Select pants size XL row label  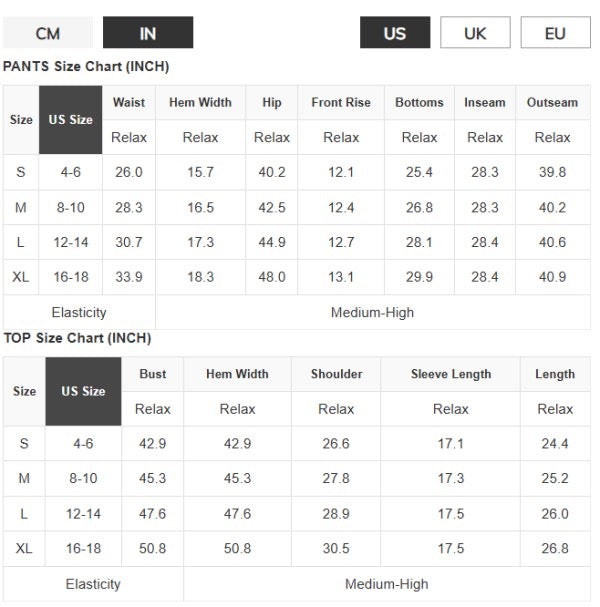21,277
